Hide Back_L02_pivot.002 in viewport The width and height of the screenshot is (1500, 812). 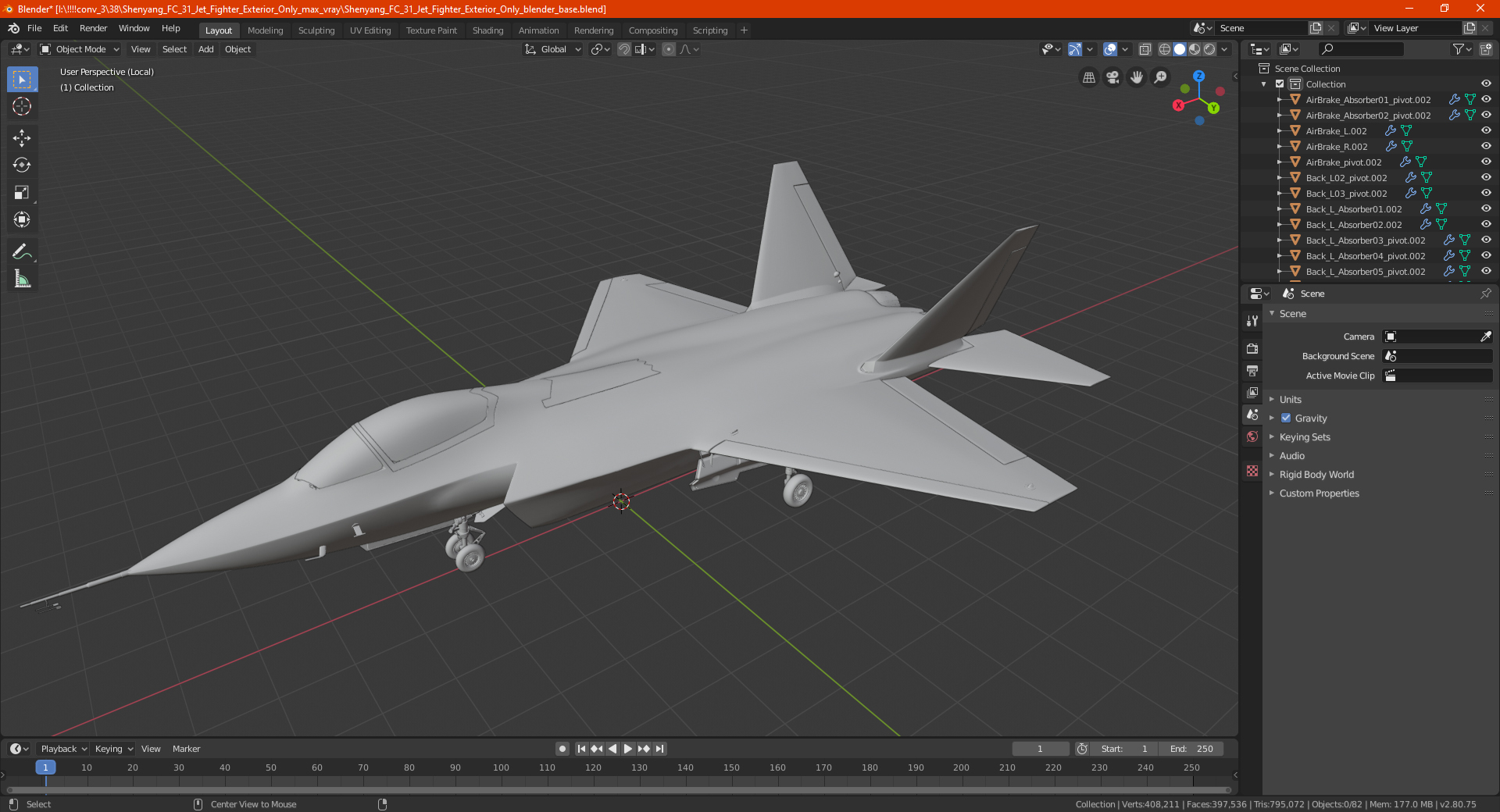pos(1486,178)
